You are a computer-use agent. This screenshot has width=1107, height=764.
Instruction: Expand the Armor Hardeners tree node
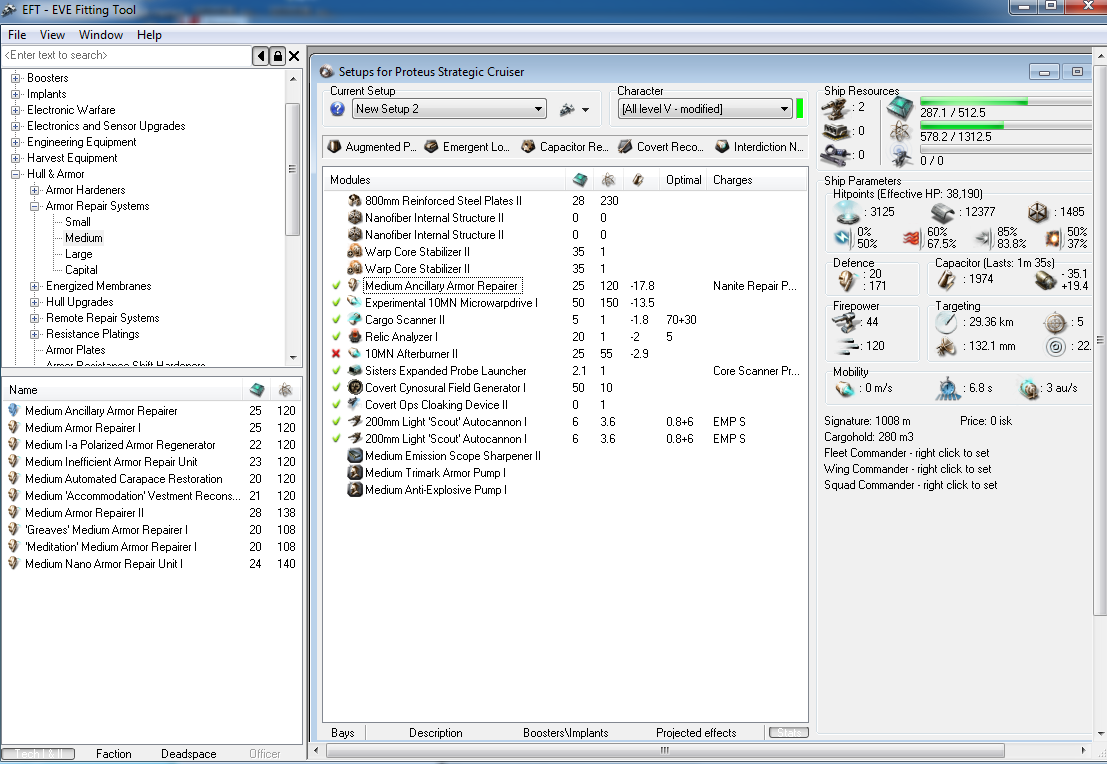coord(35,190)
